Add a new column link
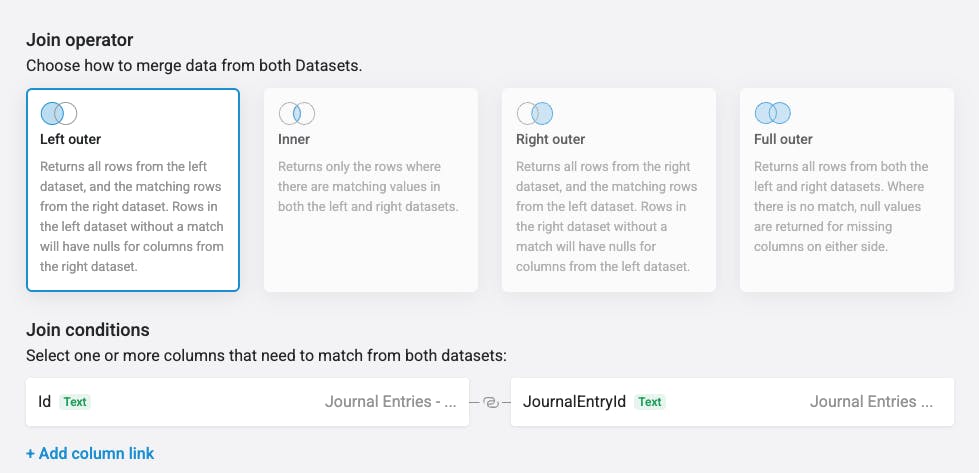Viewport: 979px width, 473px height. click(x=90, y=454)
